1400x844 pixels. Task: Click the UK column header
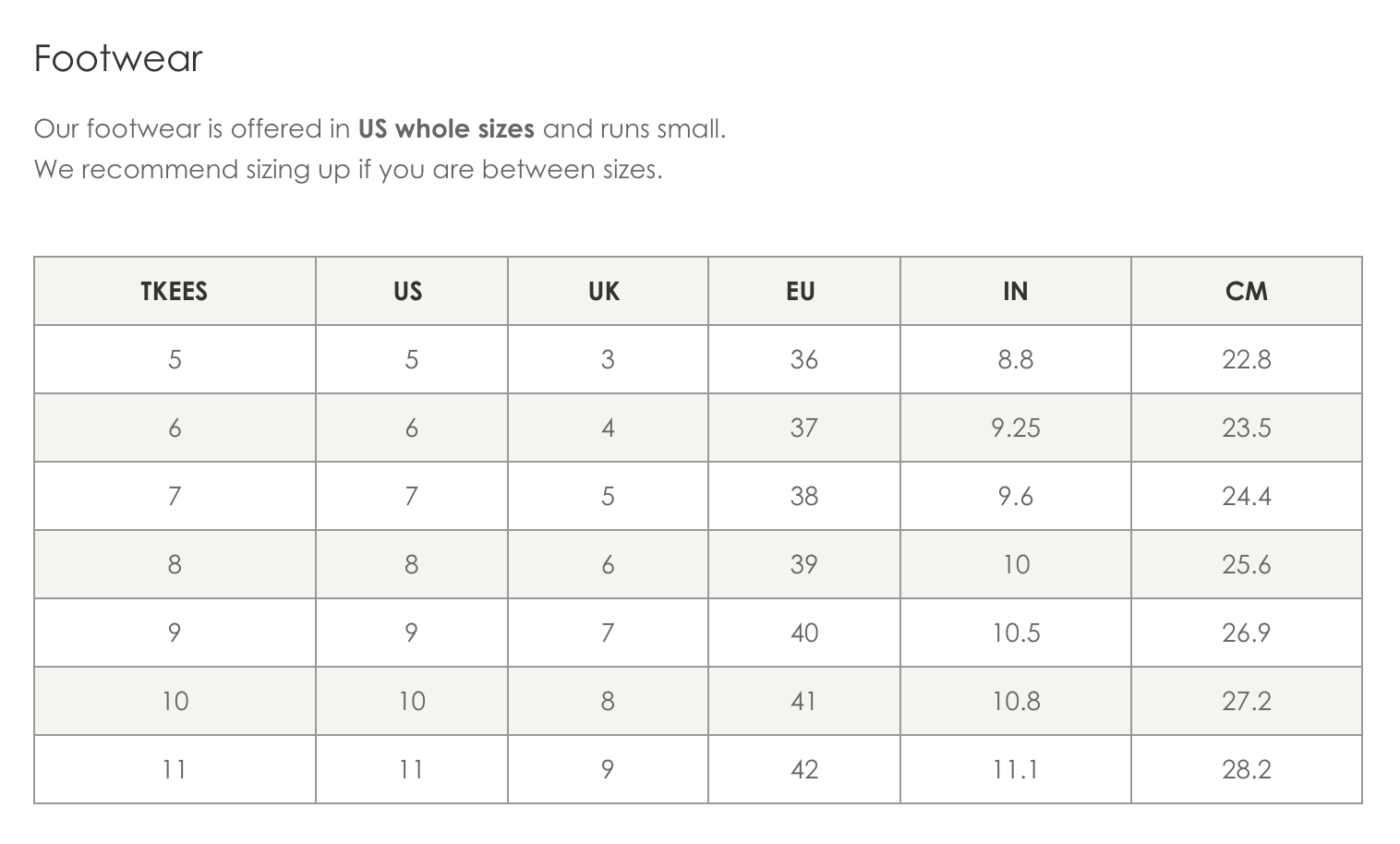pos(608,291)
